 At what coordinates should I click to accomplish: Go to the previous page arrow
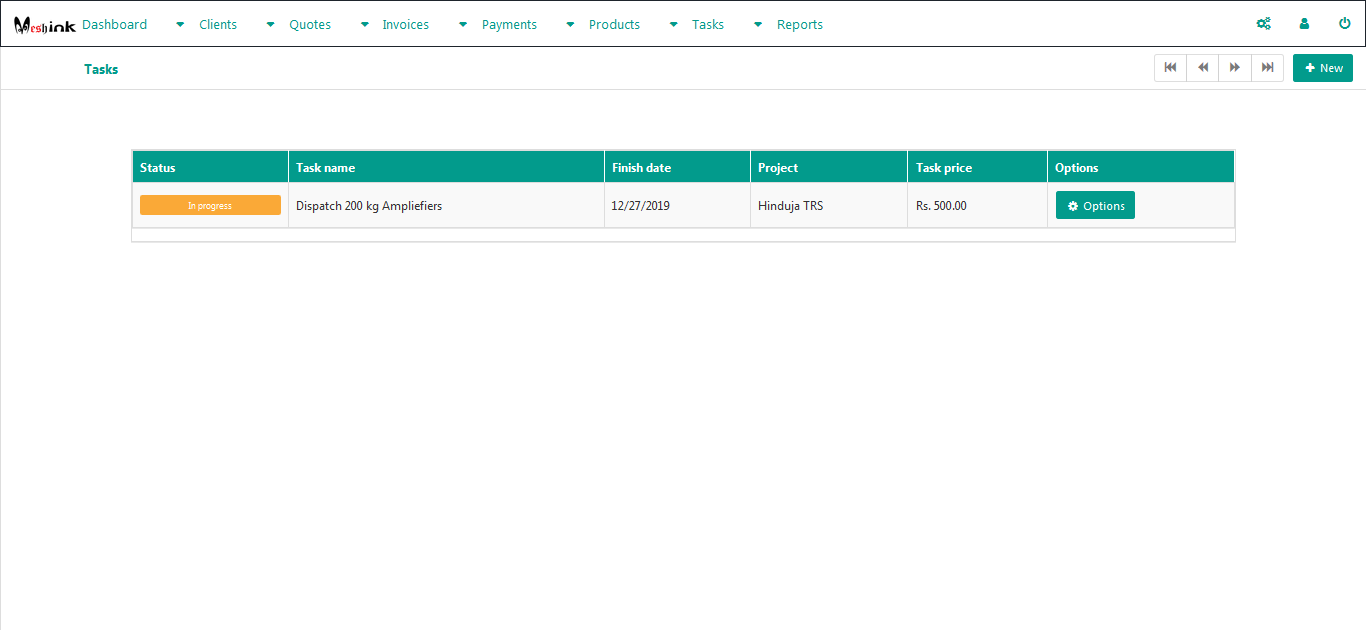point(1202,68)
